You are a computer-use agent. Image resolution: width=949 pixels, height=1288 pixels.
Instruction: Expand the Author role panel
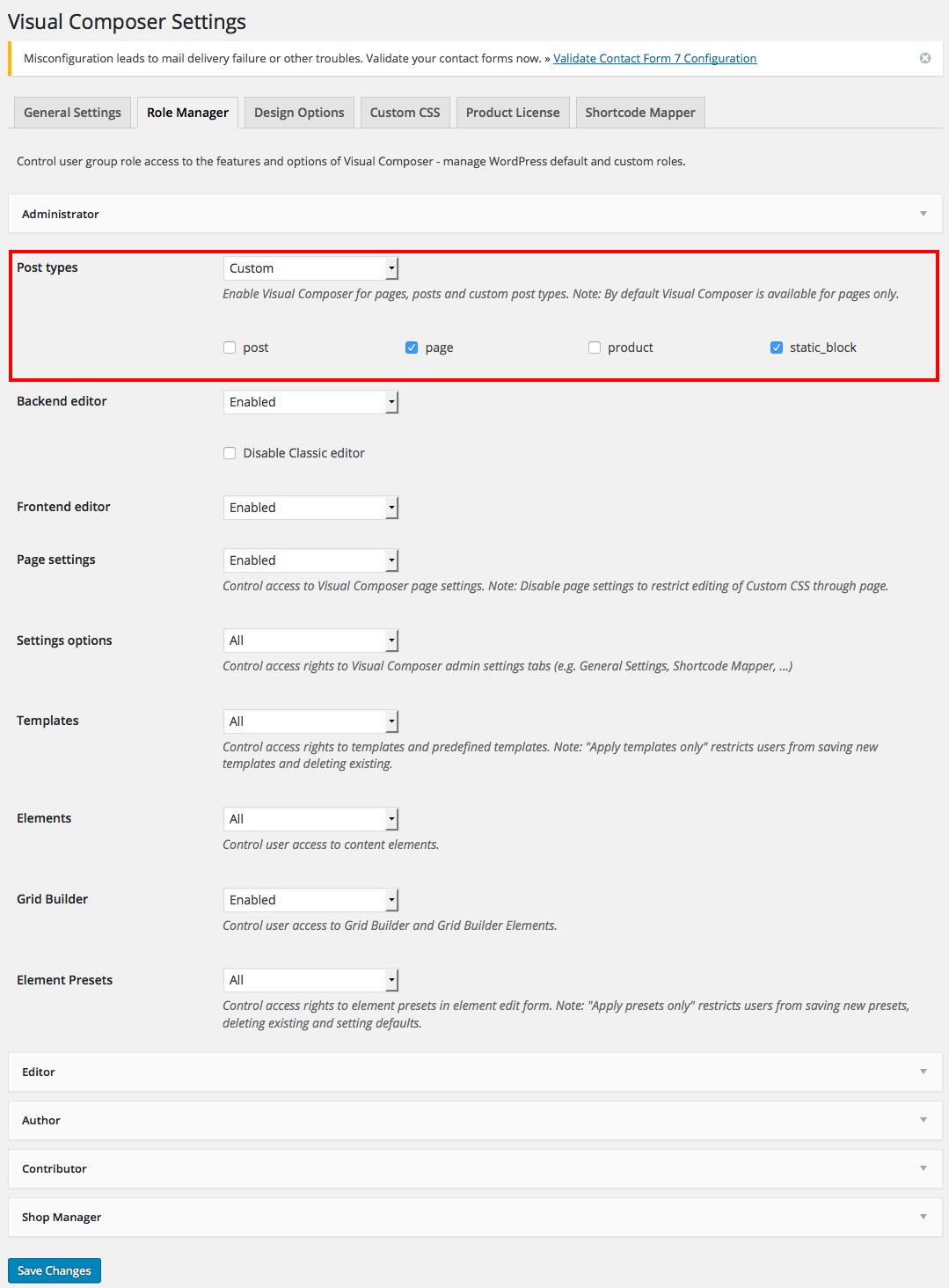[x=475, y=1120]
